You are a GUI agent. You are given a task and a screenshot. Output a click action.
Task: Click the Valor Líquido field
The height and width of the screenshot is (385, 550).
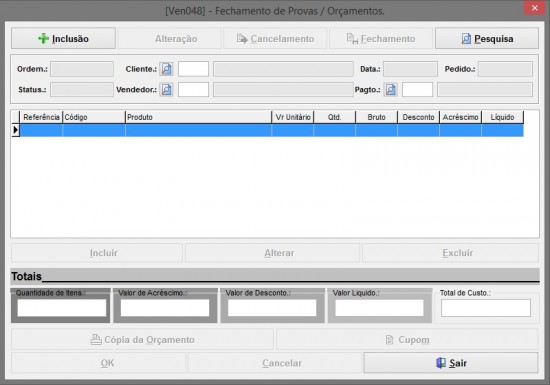pyautogui.click(x=380, y=308)
